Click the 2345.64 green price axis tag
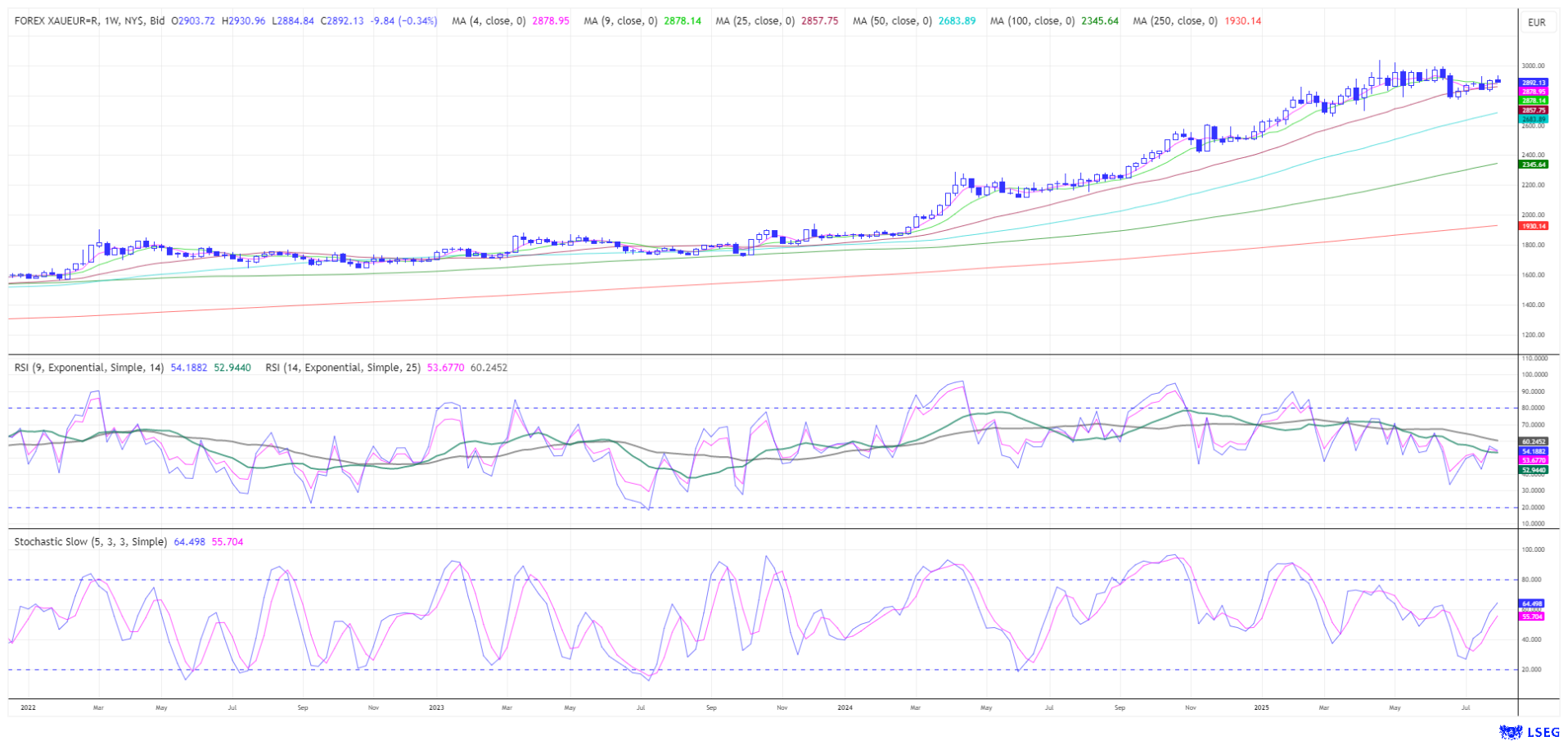 [1533, 165]
